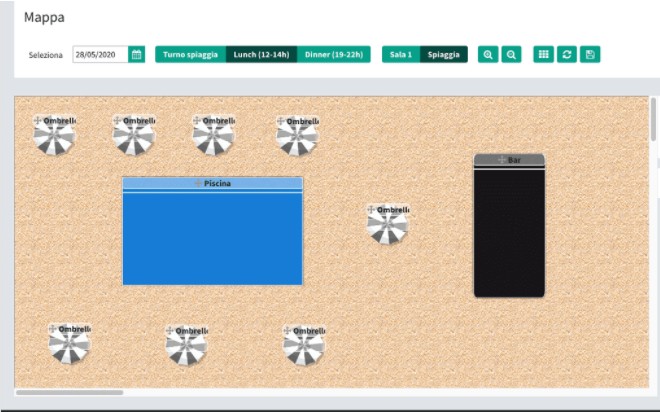Screen dimensions: 660x412
Task: Save the map with floppy icon
Action: point(590,55)
